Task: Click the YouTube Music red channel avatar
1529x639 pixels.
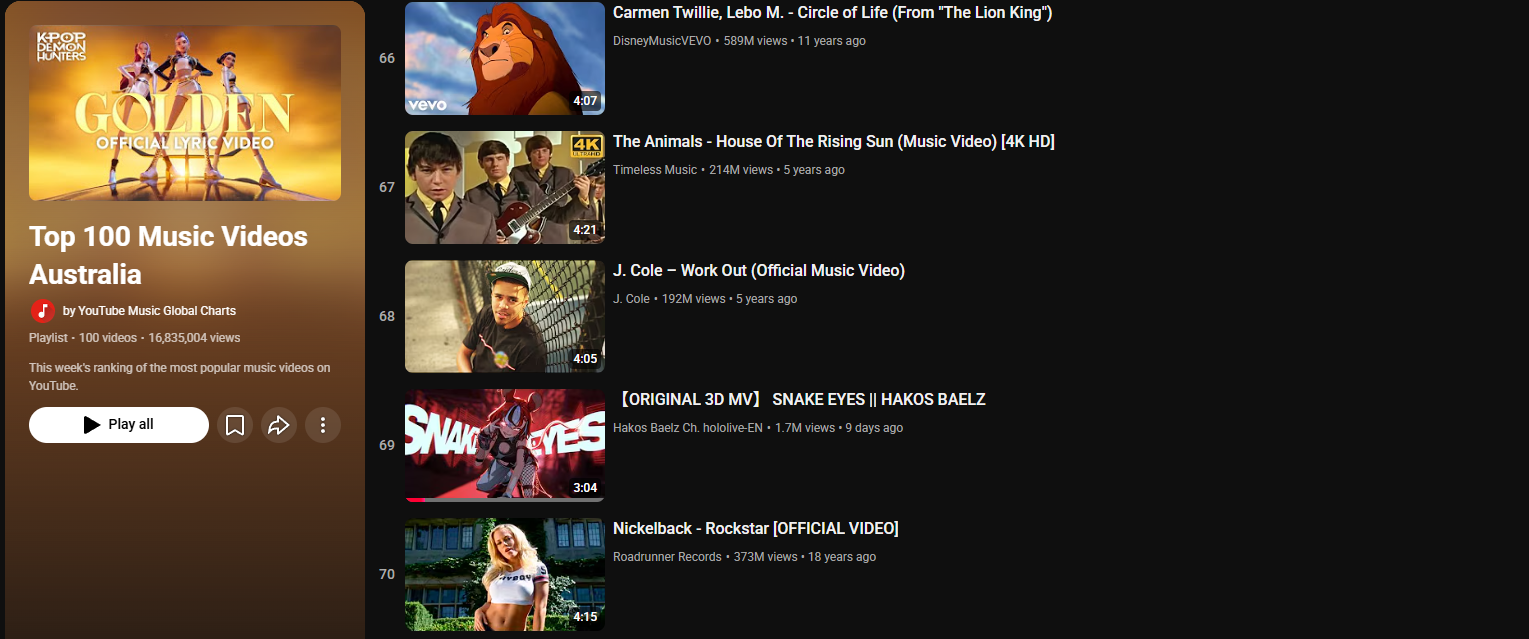Action: (x=42, y=310)
